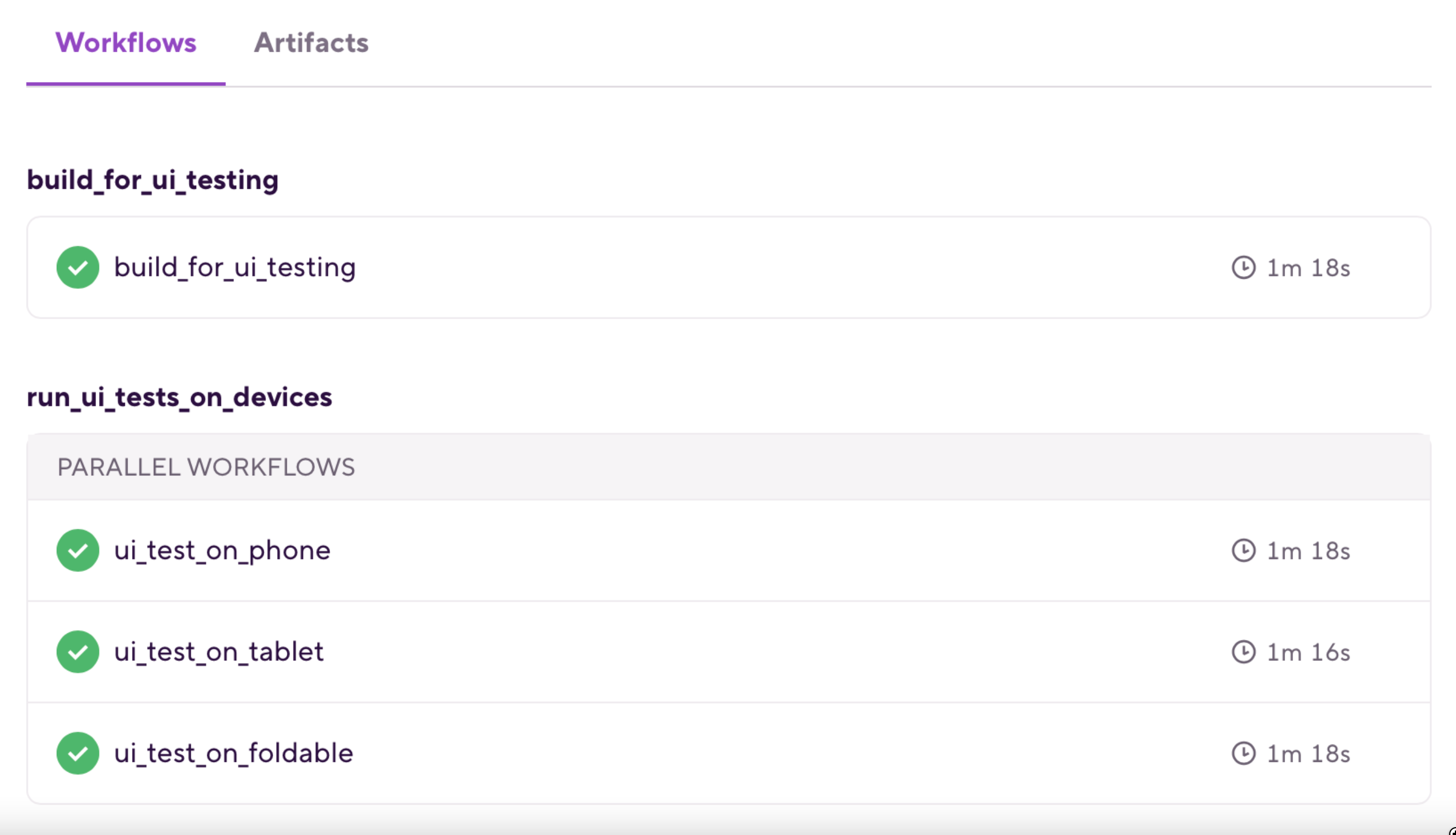The height and width of the screenshot is (835, 1456).
Task: Switch to the Workflows tab
Action: 125,43
